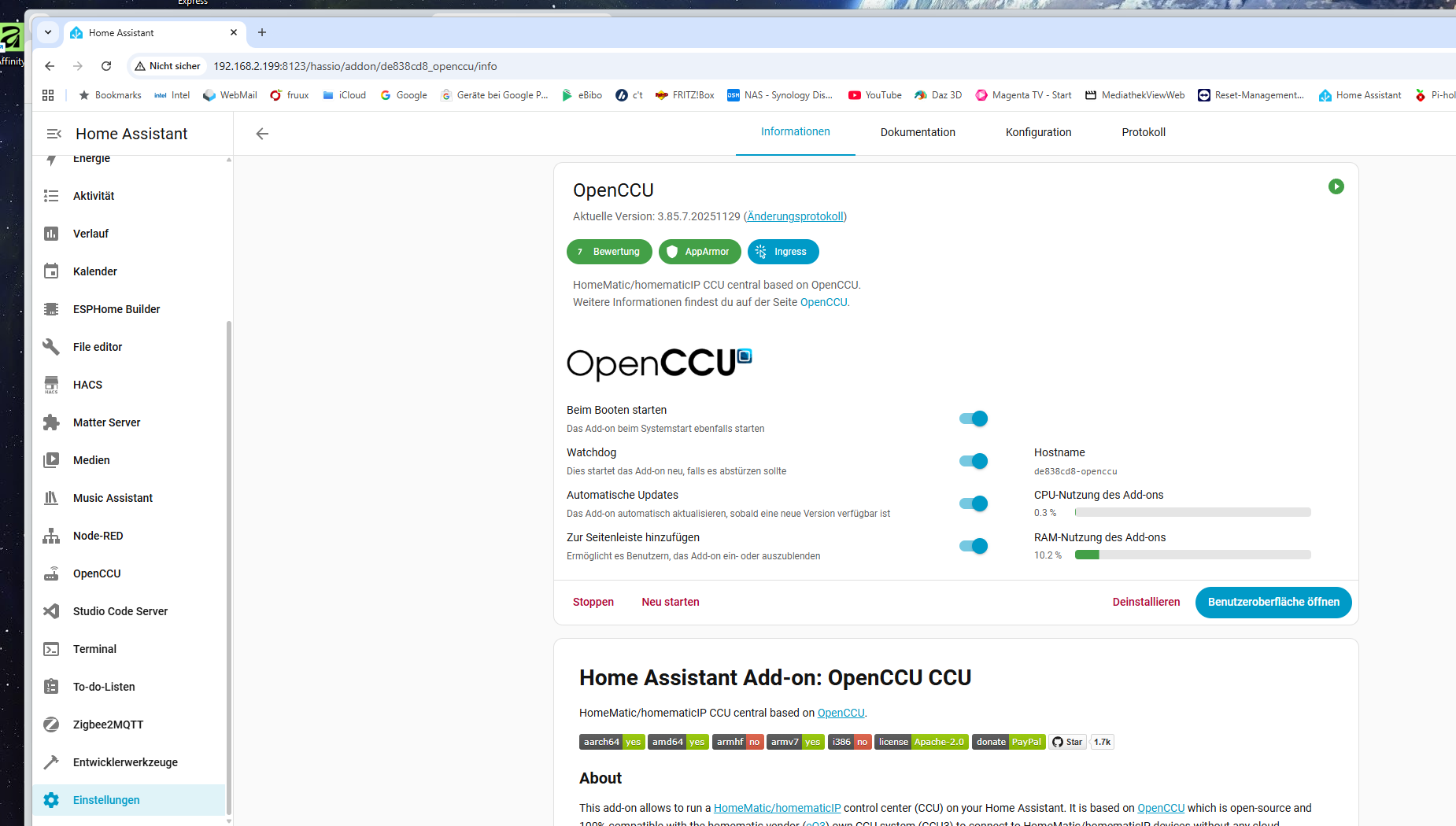Viewport: 1456px width, 826px height.
Task: Open the ESPHome Builder sidebar icon
Action: (x=51, y=309)
